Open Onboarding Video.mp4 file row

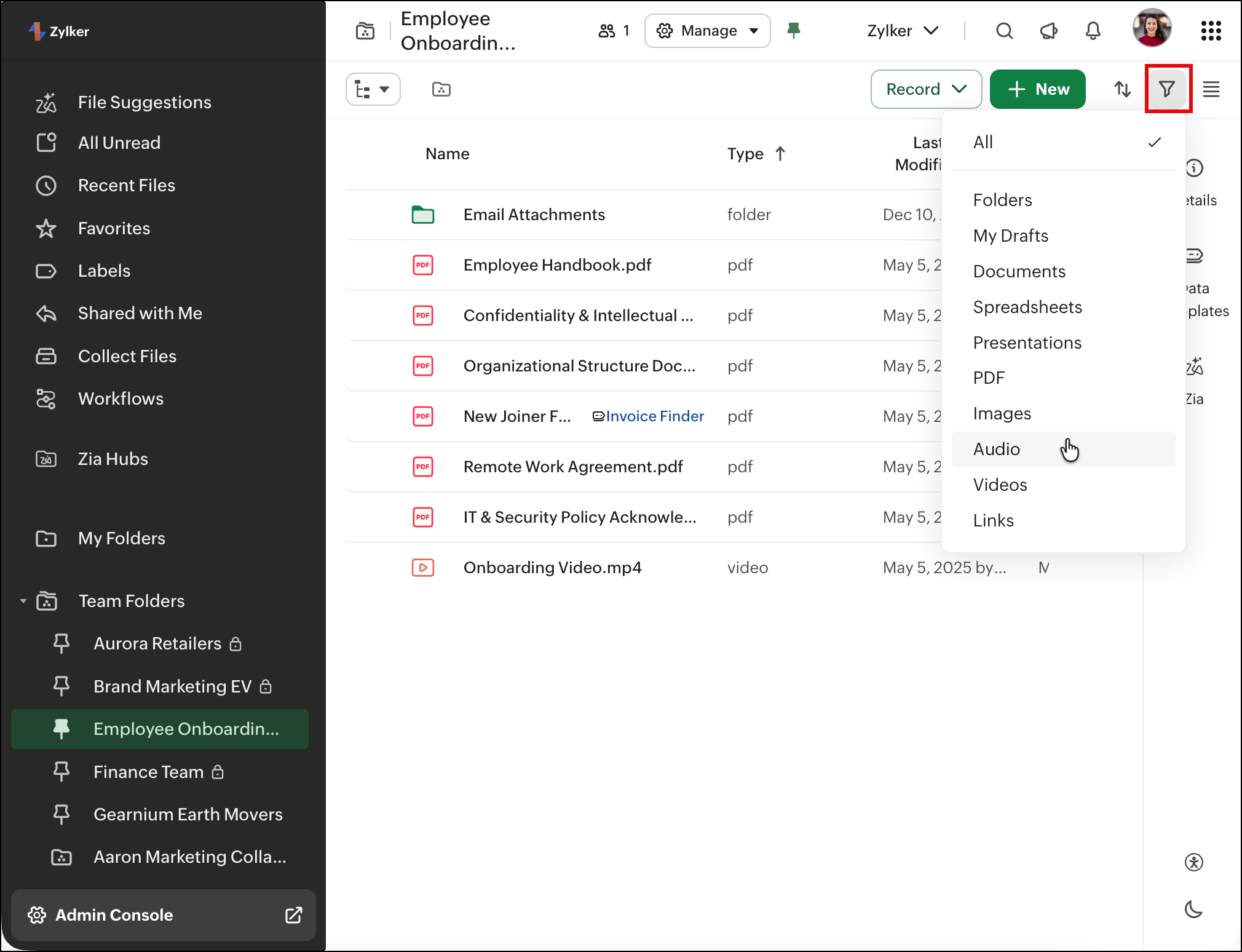[x=552, y=568]
